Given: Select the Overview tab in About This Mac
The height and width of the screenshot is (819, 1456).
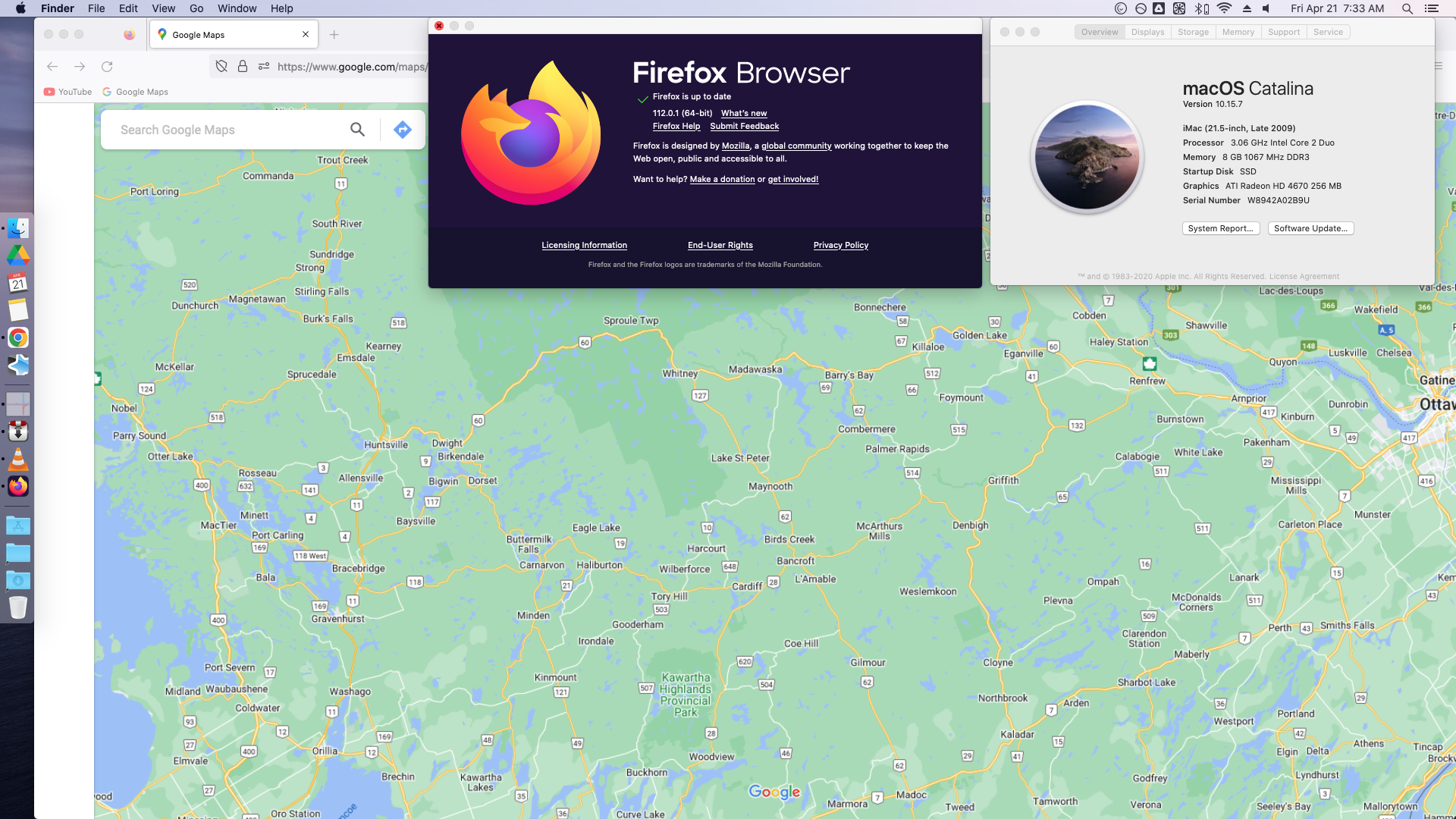Looking at the screenshot, I should [1100, 32].
